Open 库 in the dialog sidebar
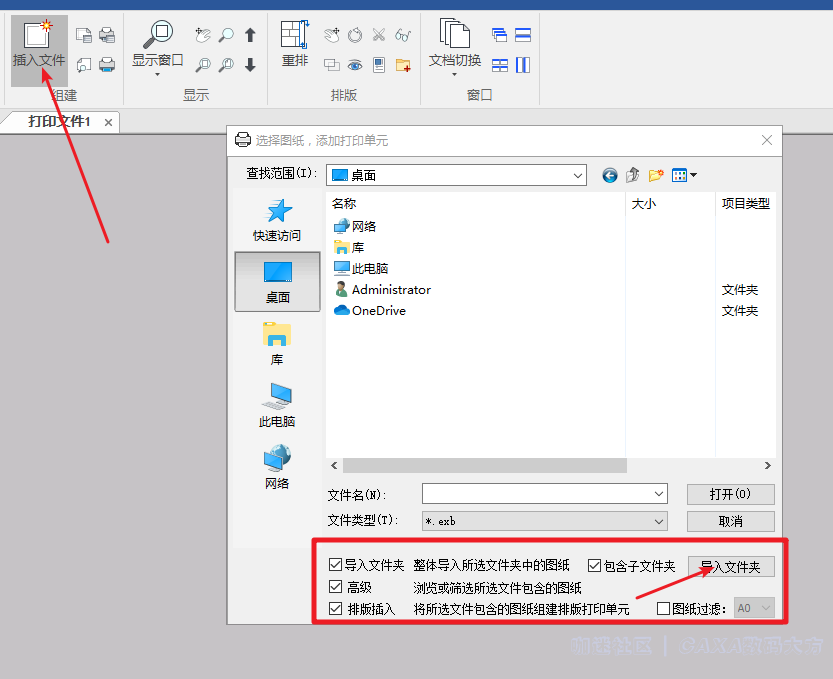 277,344
